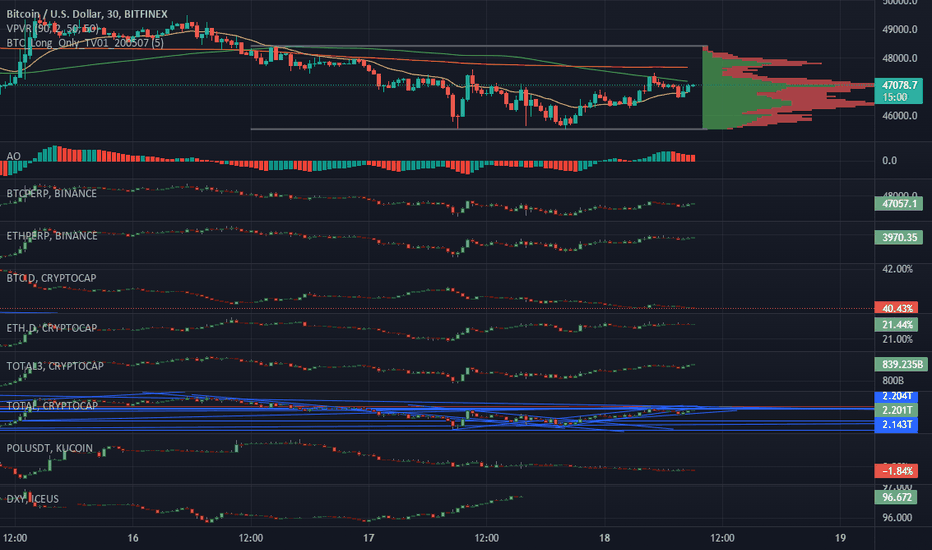This screenshot has height=550, width=932.
Task: Select the ETH.D, CRYPTOCAP pane label
Action: click(x=52, y=328)
